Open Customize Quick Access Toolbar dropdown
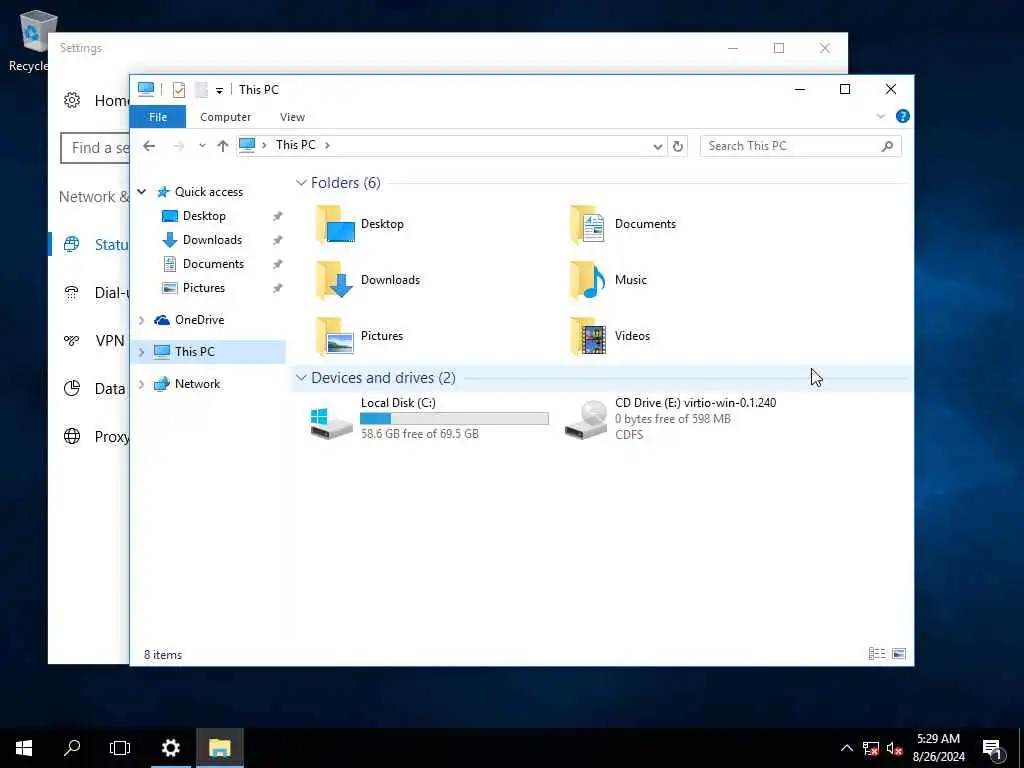The height and width of the screenshot is (768, 1024). coord(219,91)
